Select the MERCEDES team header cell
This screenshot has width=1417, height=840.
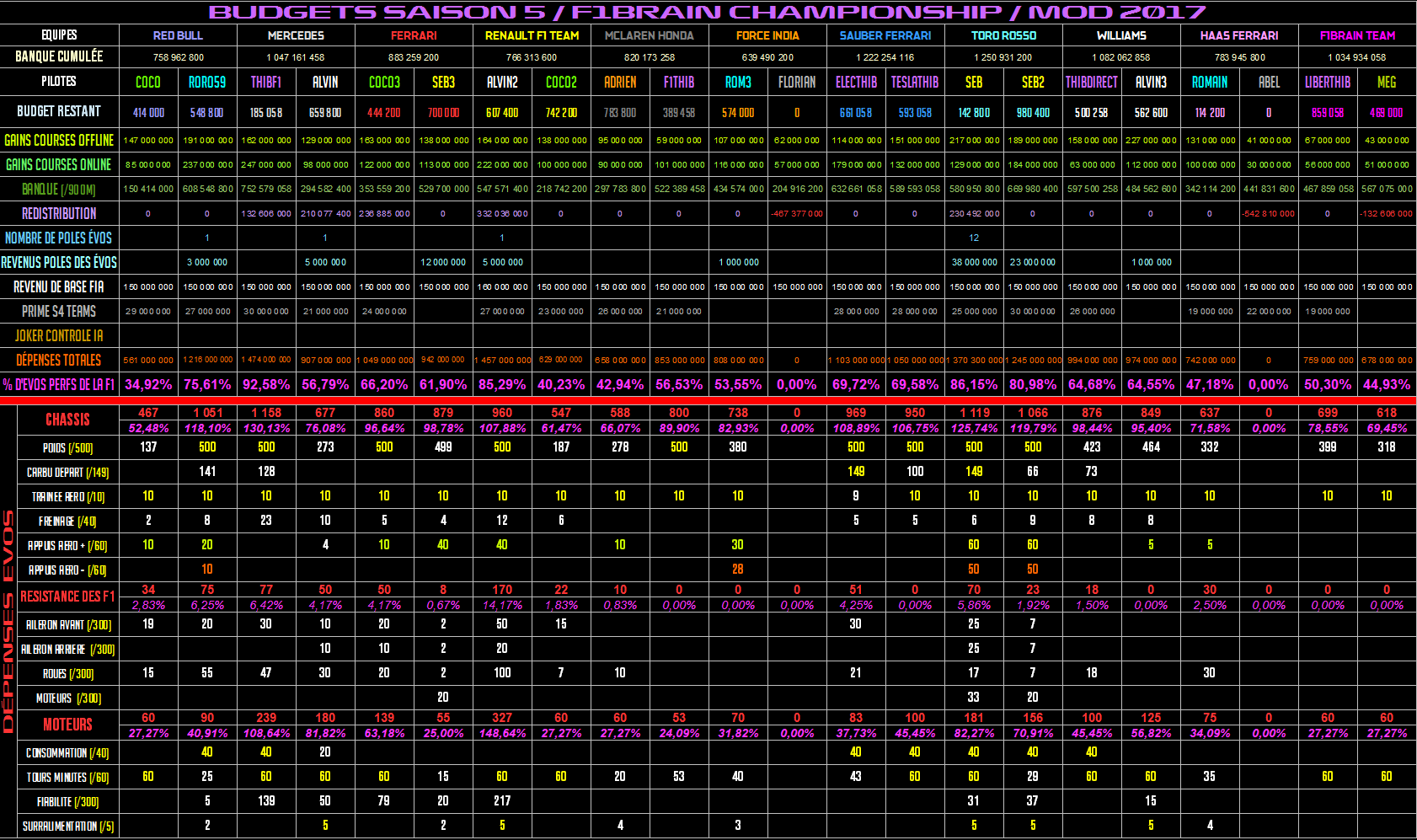(x=296, y=35)
